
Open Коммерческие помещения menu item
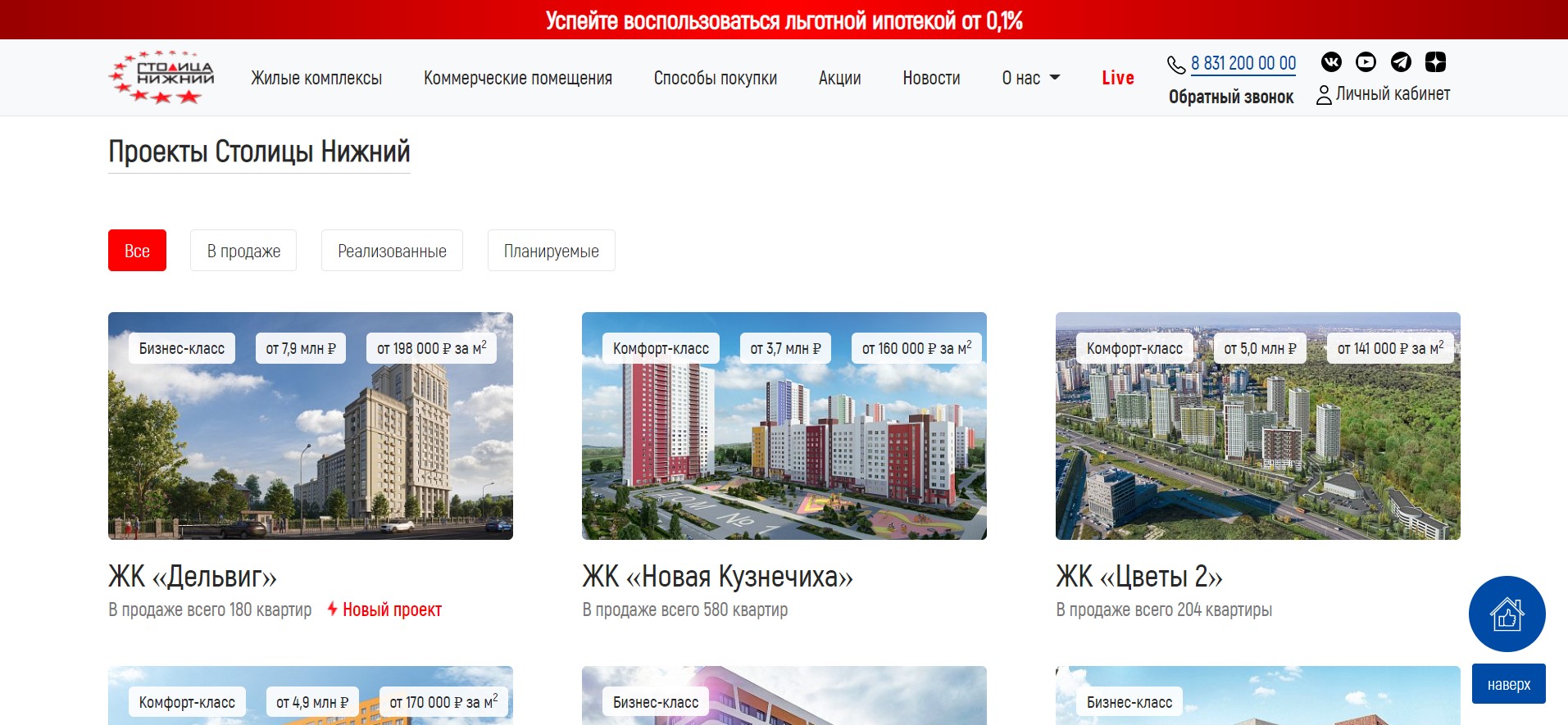pyautogui.click(x=518, y=78)
